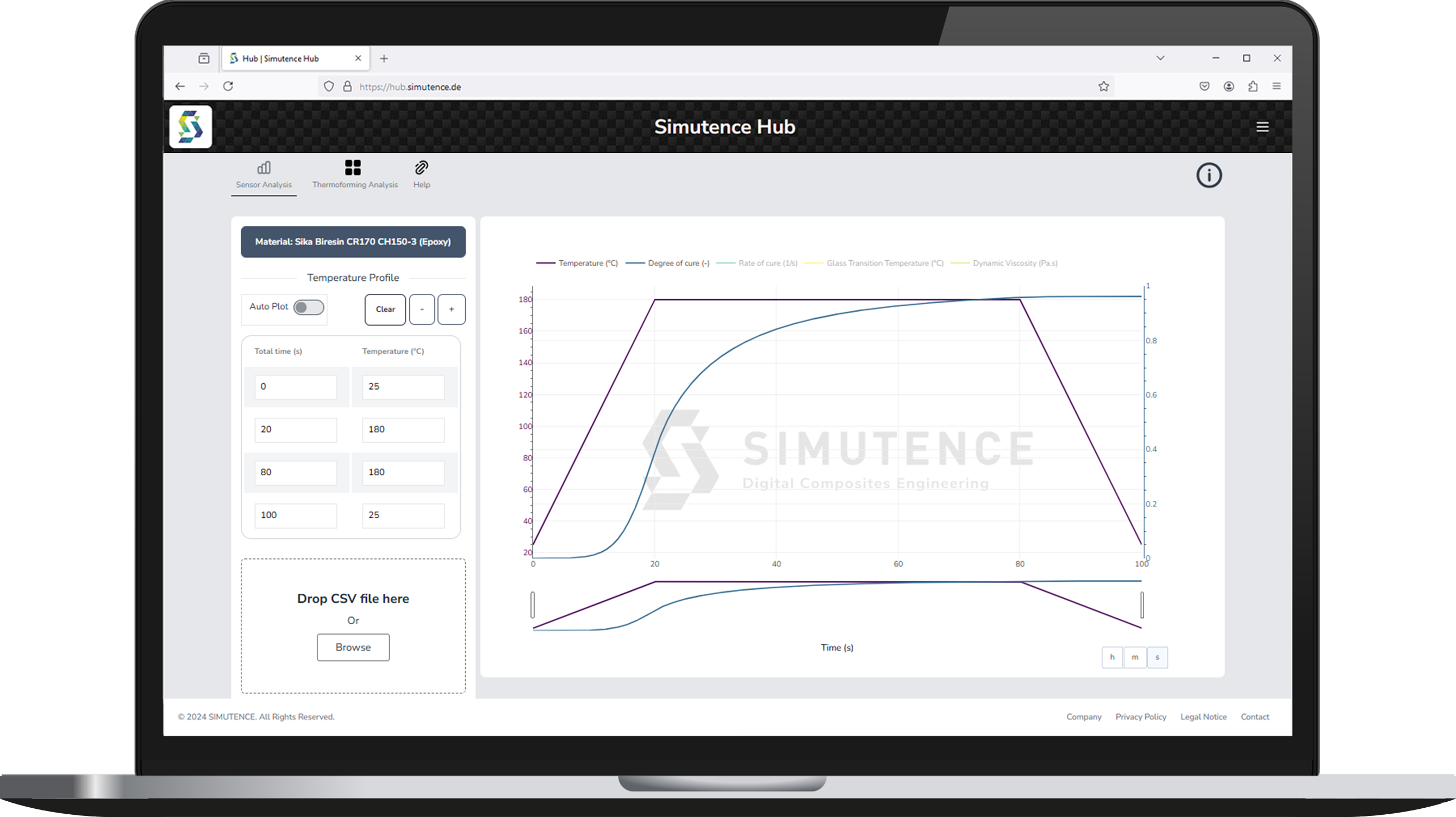Reload the page with refresh icon
Image resolution: width=1456 pixels, height=817 pixels.
coord(228,86)
